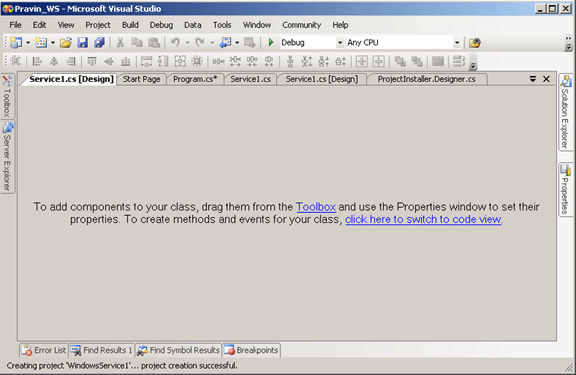Click the Make Same Width icon
This screenshot has height=375, width=576.
point(147,61)
